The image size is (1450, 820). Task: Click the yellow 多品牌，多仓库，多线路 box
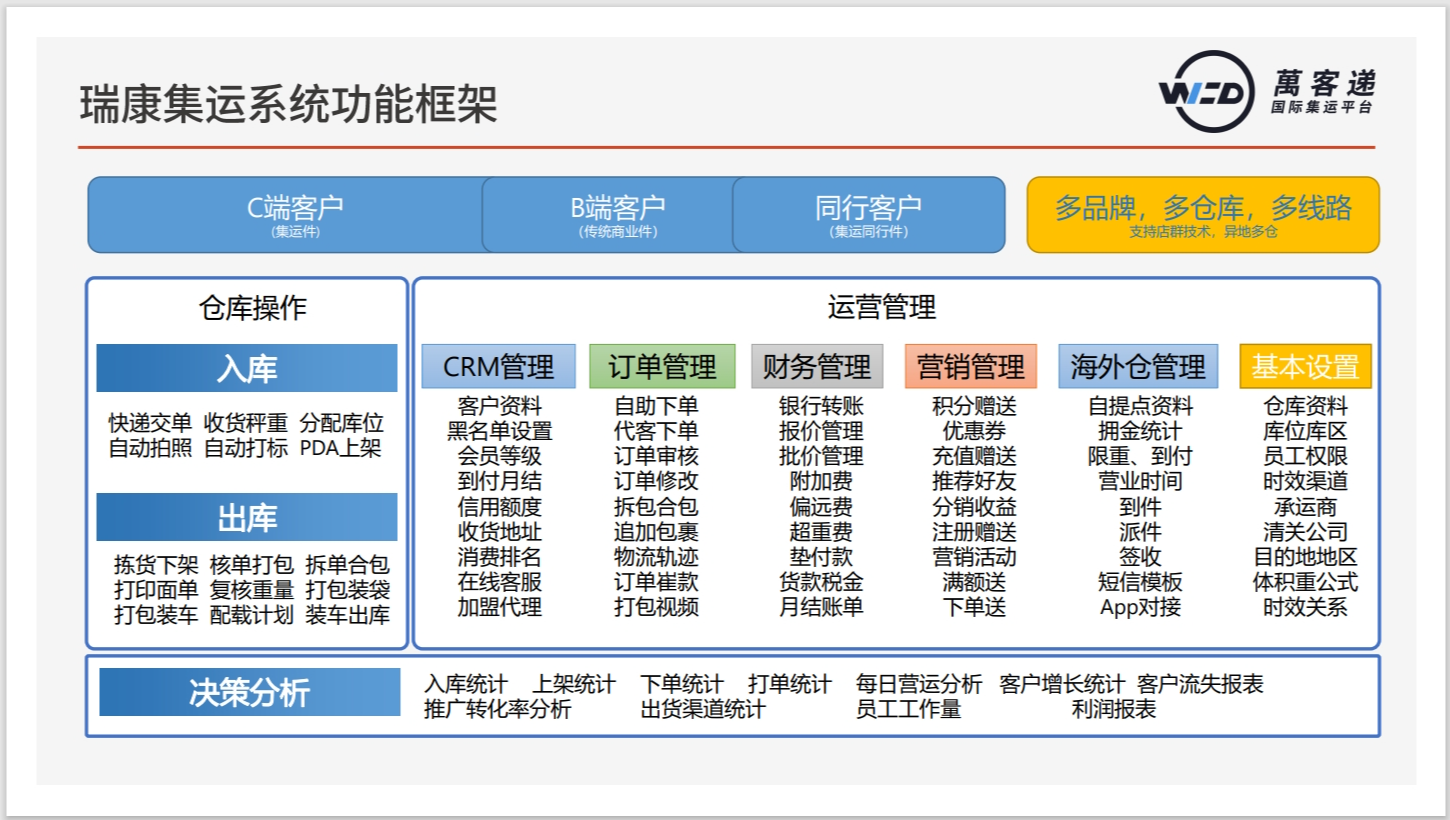pyautogui.click(x=1203, y=215)
